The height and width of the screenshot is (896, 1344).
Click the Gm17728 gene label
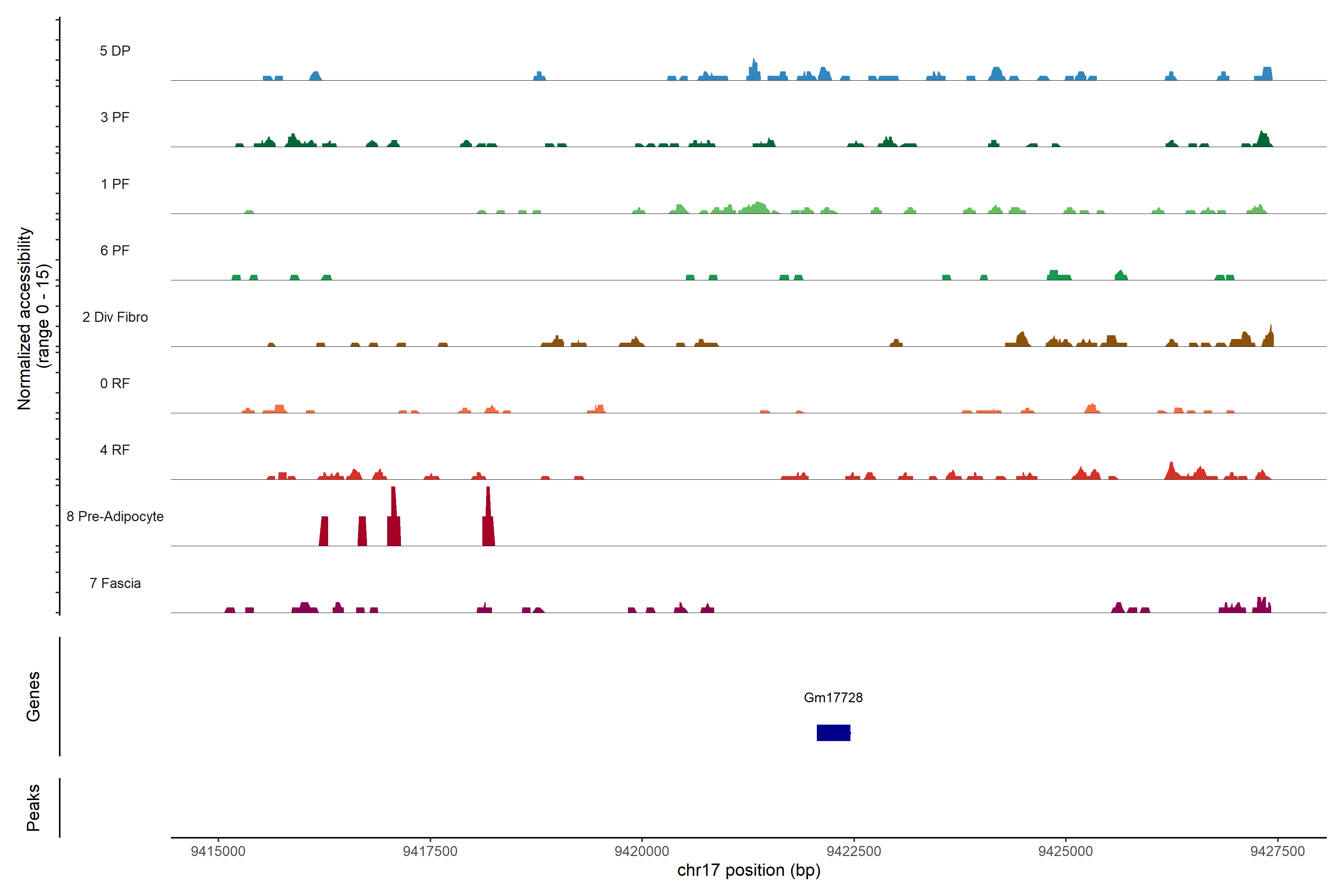[x=833, y=697]
